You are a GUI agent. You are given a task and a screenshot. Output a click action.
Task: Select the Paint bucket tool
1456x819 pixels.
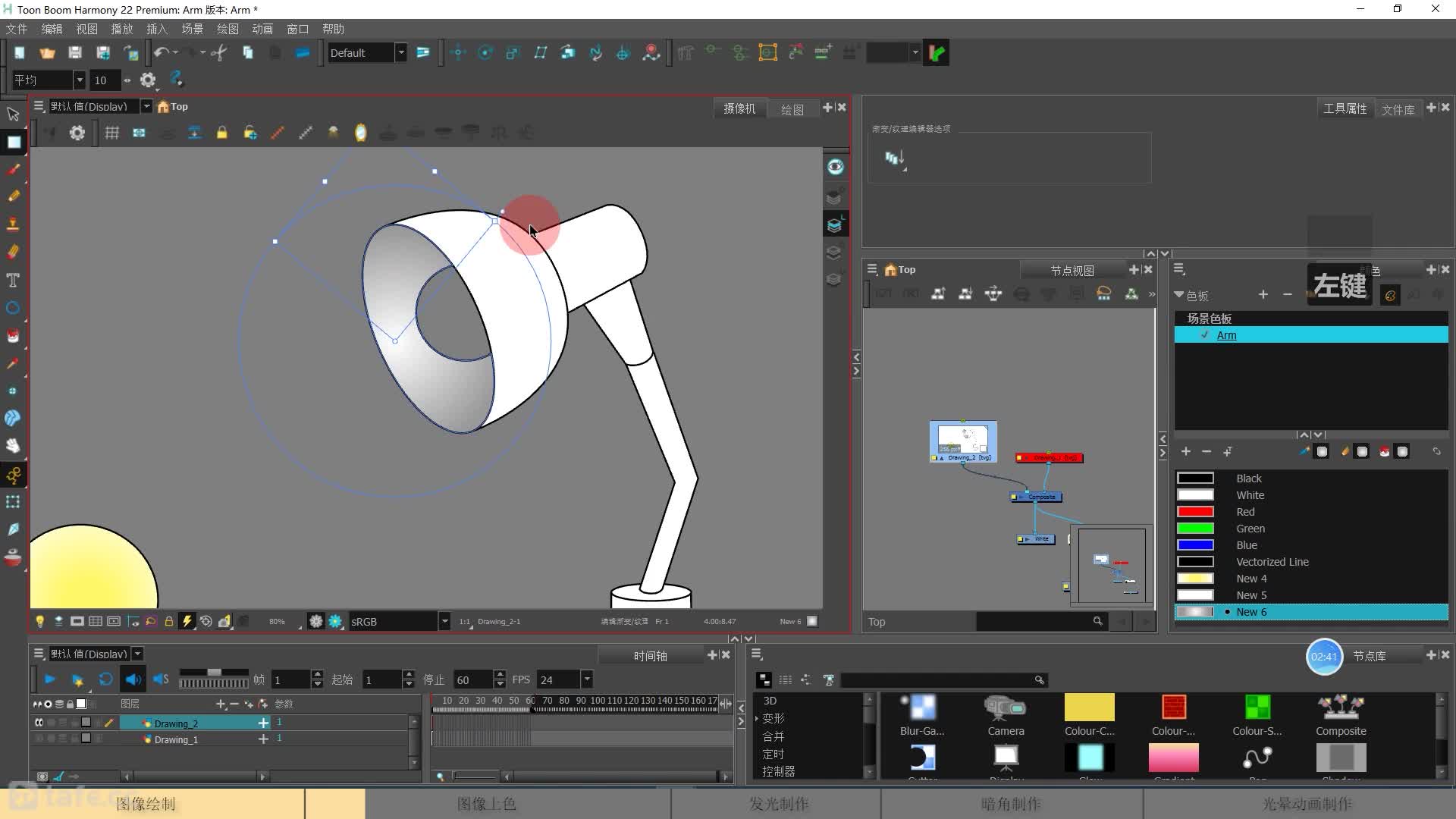click(13, 335)
